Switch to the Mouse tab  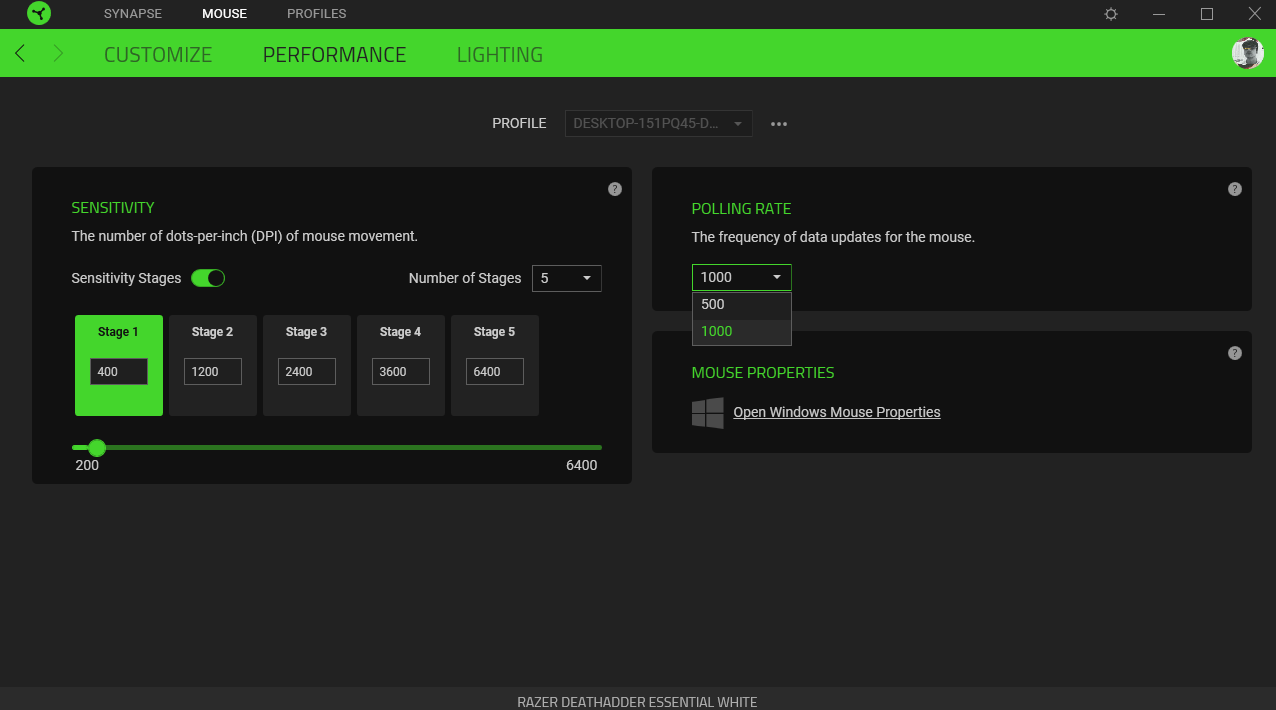click(224, 14)
